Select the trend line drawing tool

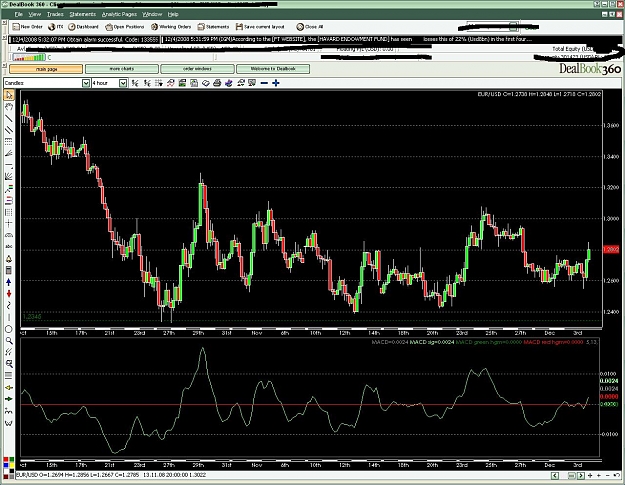pos(8,118)
